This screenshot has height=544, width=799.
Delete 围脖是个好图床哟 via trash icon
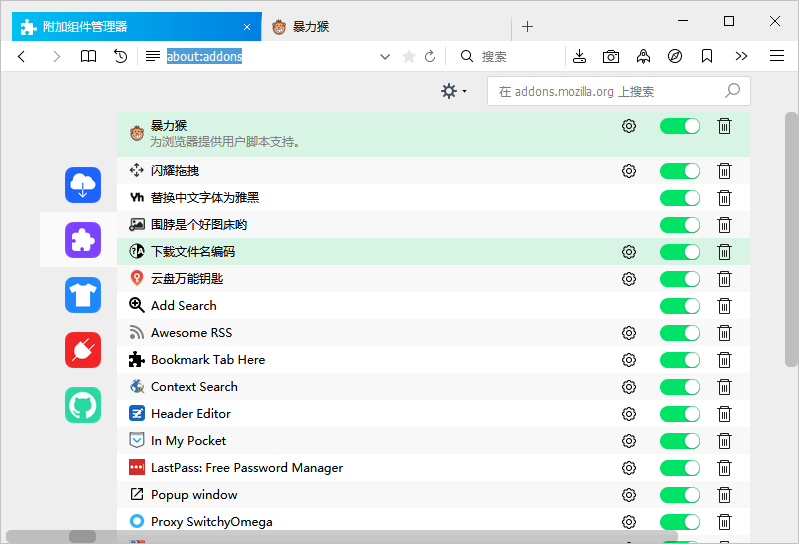pos(724,225)
